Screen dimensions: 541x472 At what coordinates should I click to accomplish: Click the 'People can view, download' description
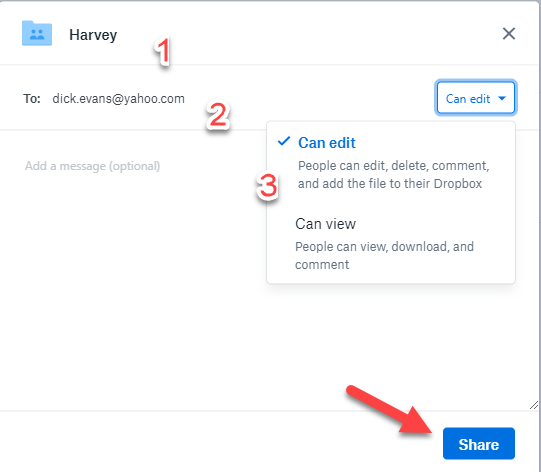coord(384,256)
